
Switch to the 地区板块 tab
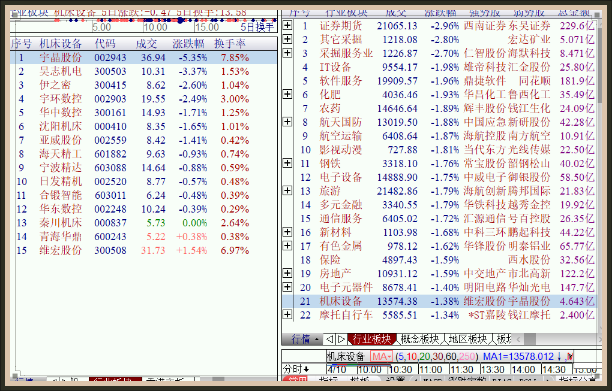tap(468, 339)
